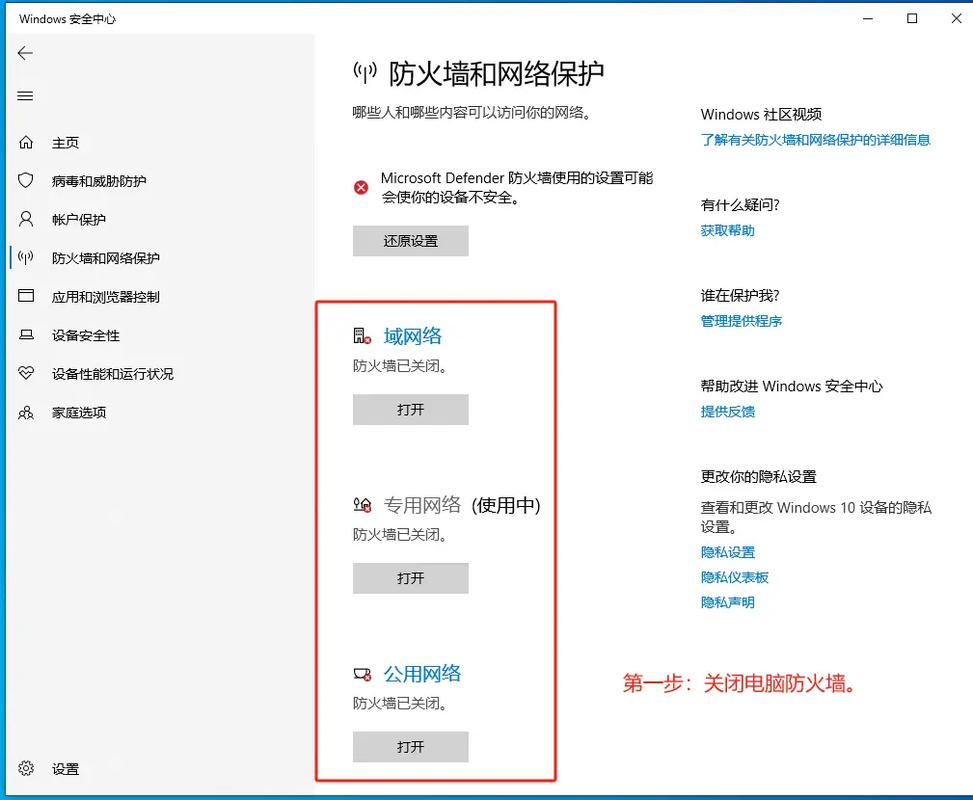Click the Windows 社区视频 heading
973x800 pixels.
(x=761, y=114)
